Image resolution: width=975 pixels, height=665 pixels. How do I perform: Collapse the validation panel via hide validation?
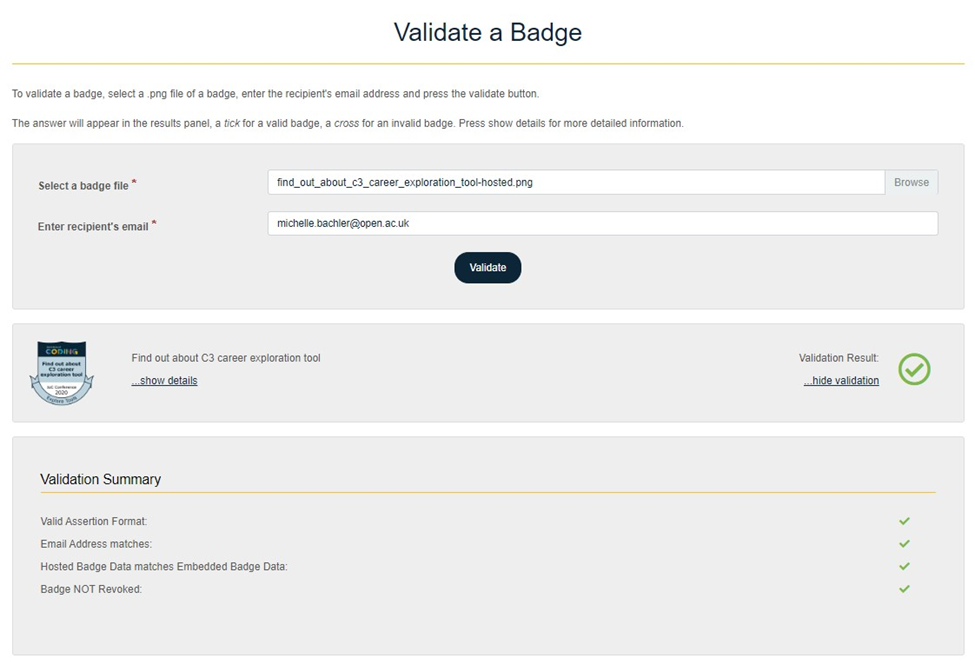(840, 380)
